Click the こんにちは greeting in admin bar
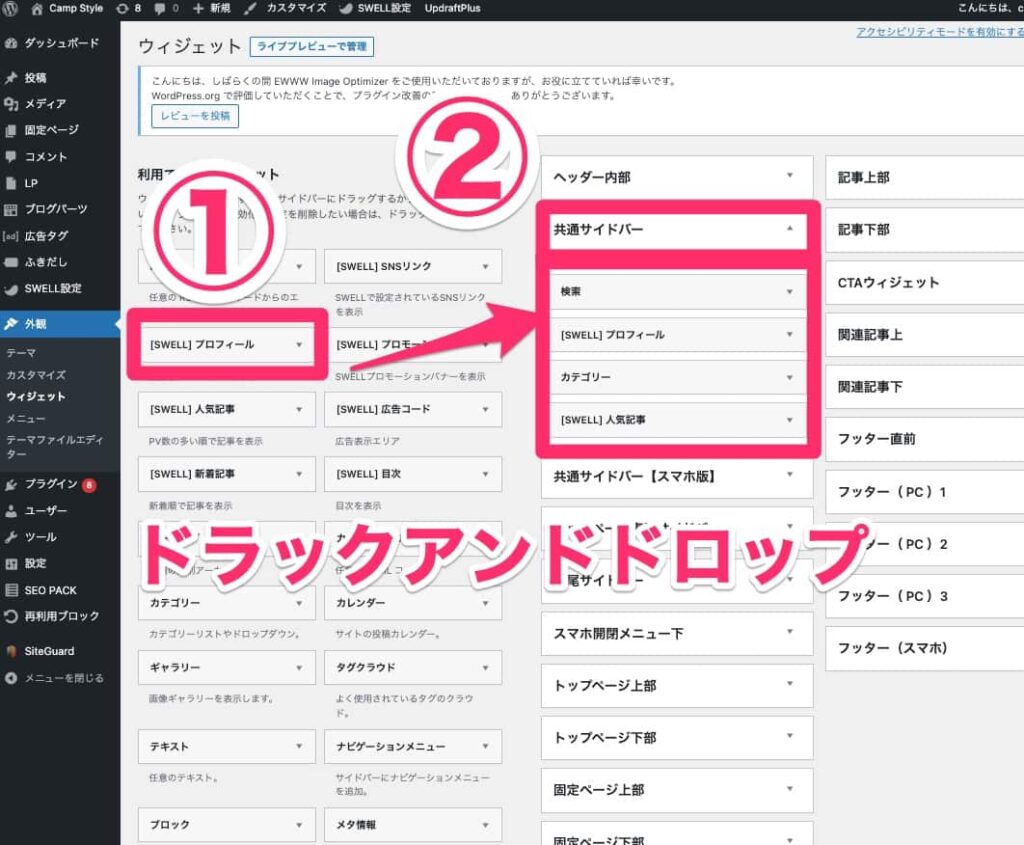The width and height of the screenshot is (1024, 845). coord(991,8)
